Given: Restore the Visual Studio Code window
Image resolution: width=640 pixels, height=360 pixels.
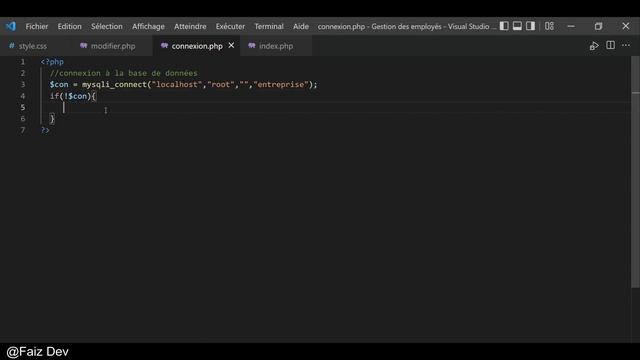Looking at the screenshot, I should click(x=598, y=26).
